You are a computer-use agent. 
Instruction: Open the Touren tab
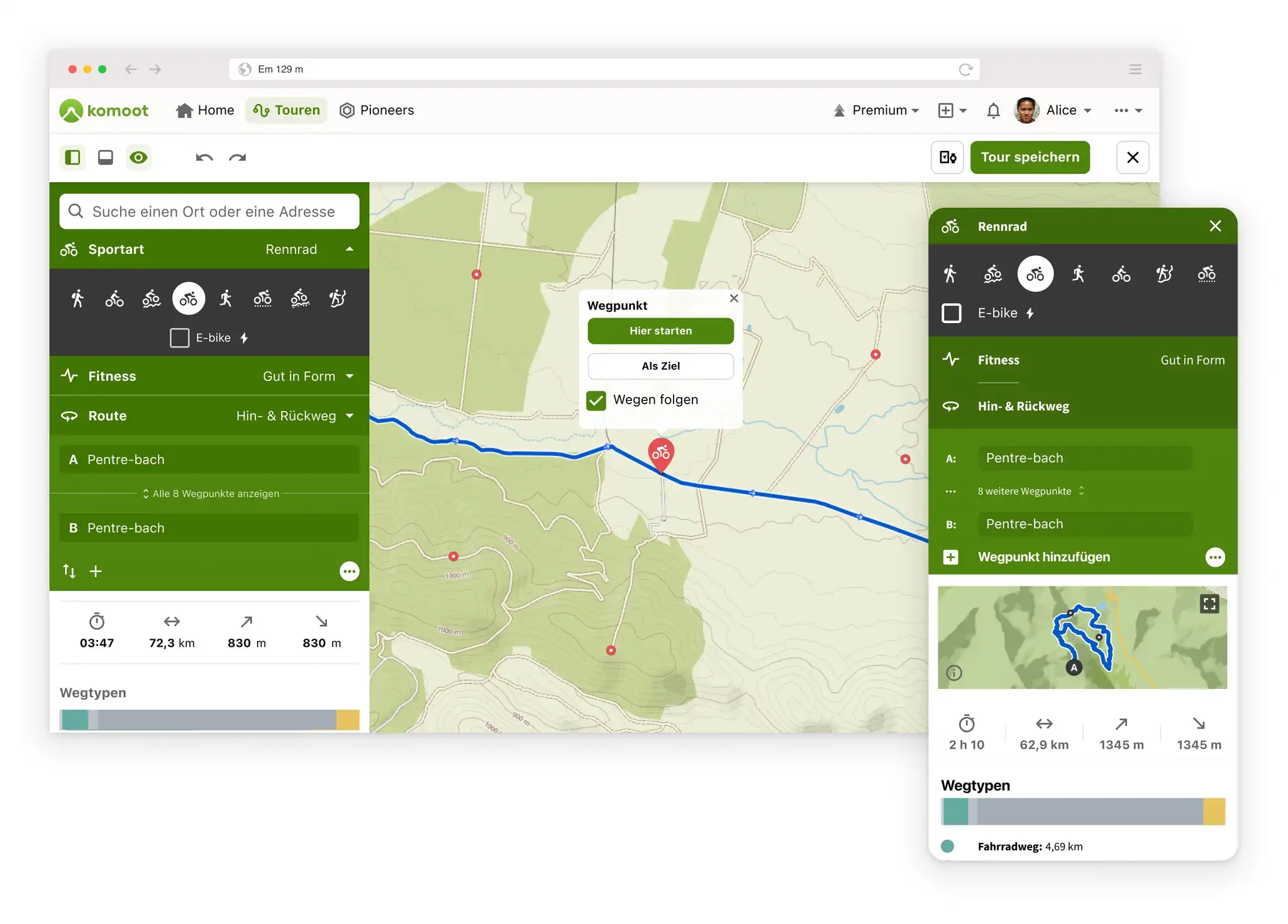point(287,111)
